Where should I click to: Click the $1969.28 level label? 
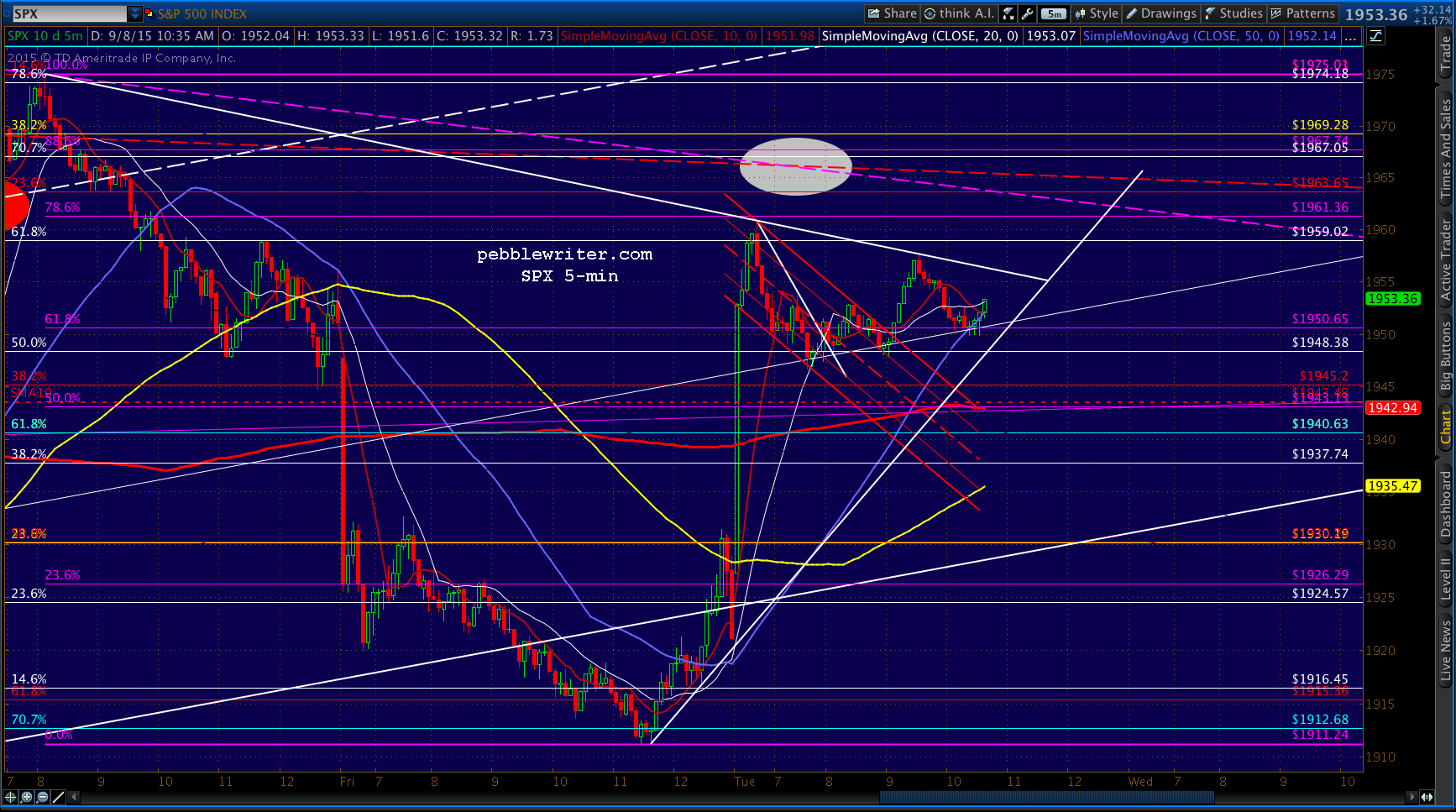click(1320, 125)
